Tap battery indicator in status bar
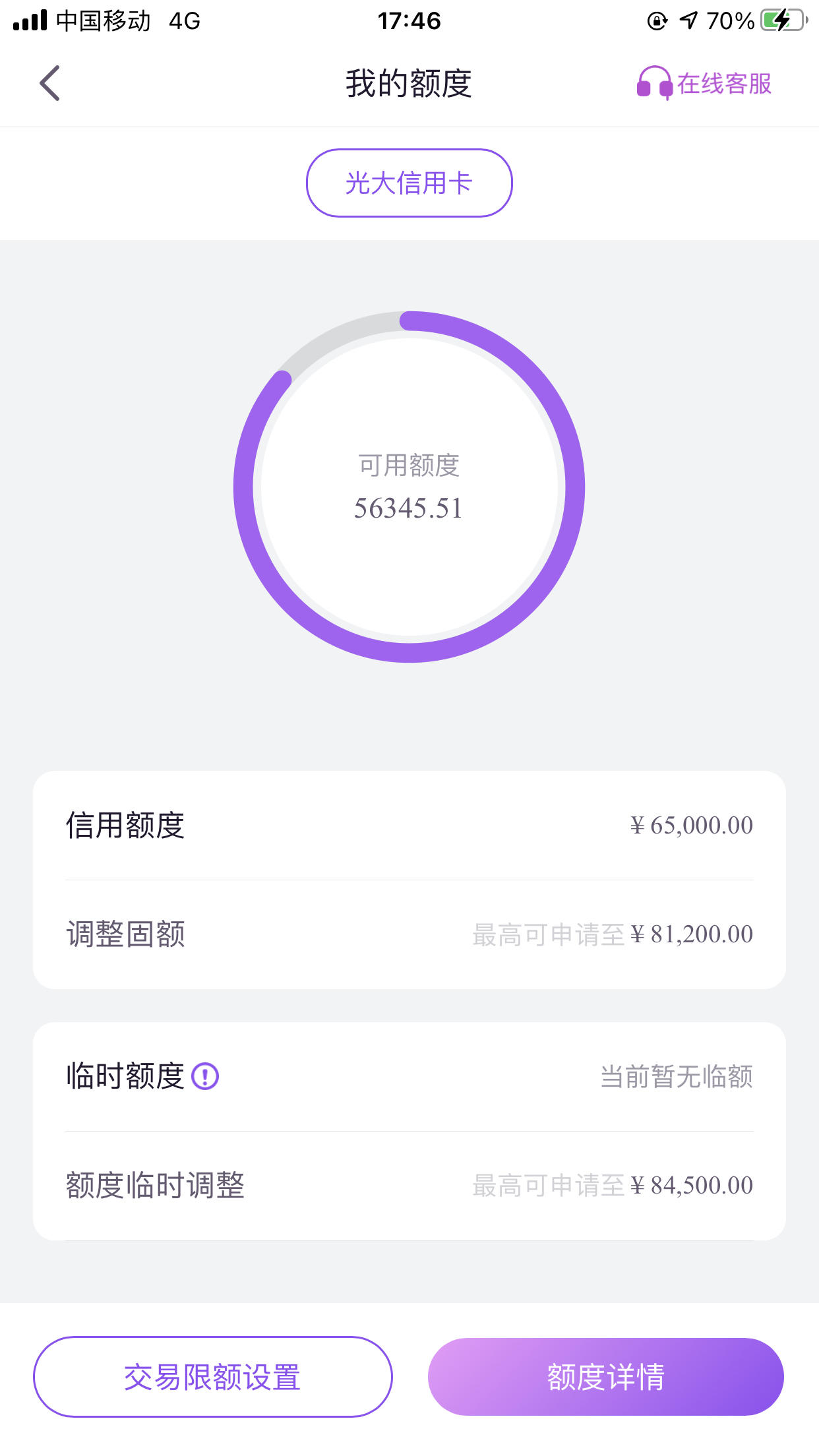This screenshot has height=1456, width=819. click(x=784, y=20)
